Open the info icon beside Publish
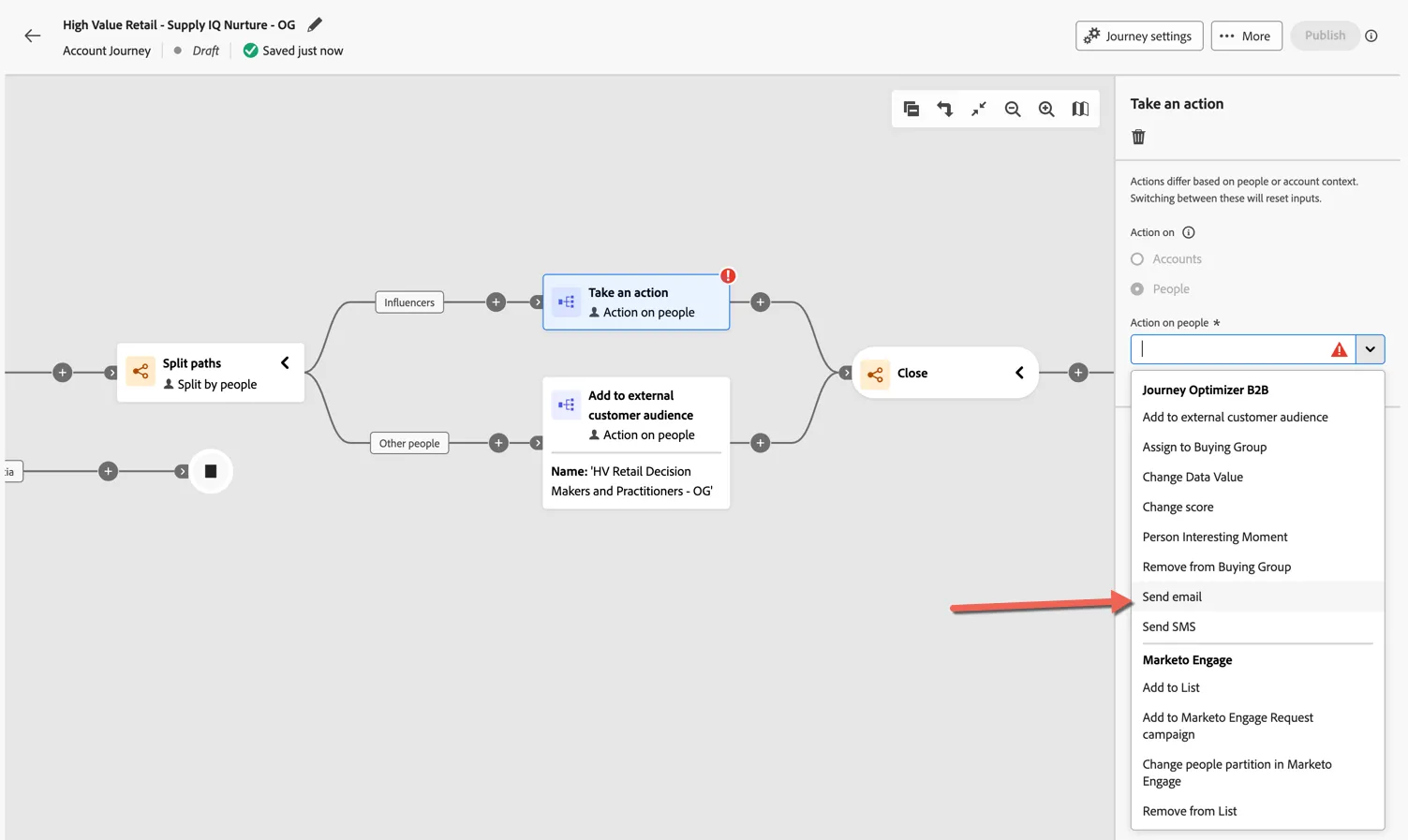Screen dimensions: 1408x840 click(x=1371, y=36)
